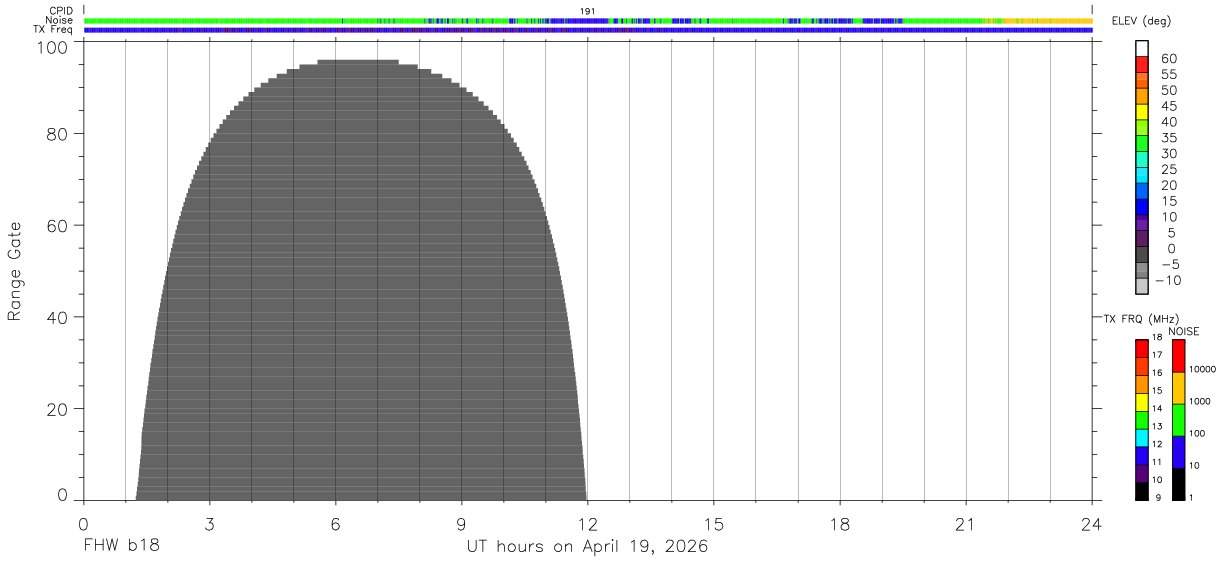The width and height of the screenshot is (1228, 567).
Task: Pick the red swatch in the ELEV colorbar
Action: click(1142, 64)
